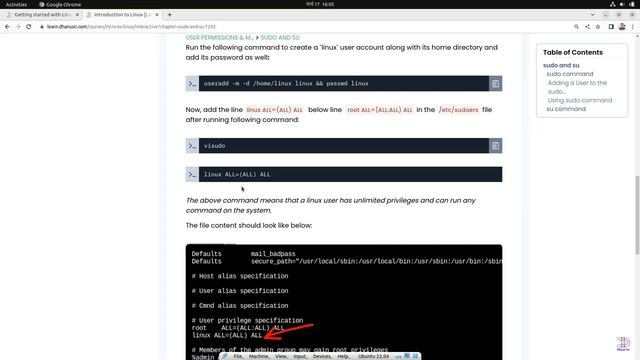Click the close icon on VirtualBox mini toolbar

(416, 356)
